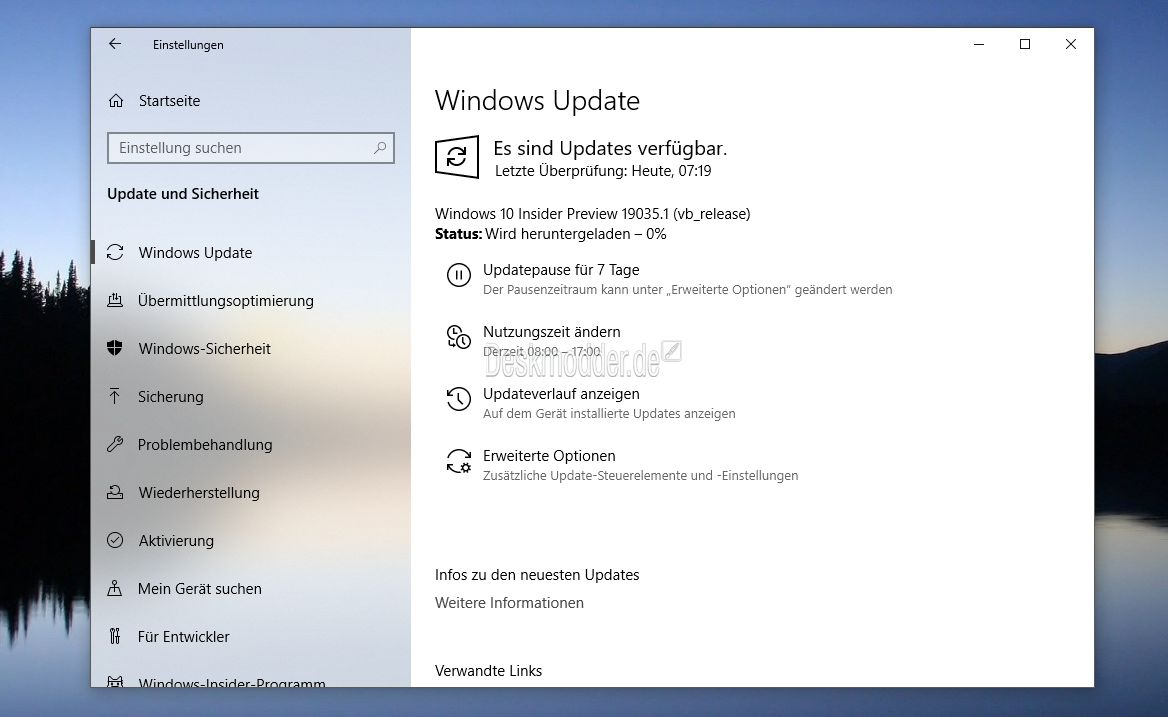Screen dimensions: 1168x717
Task: Click the pause icon for Updatepause
Action: pos(459,275)
